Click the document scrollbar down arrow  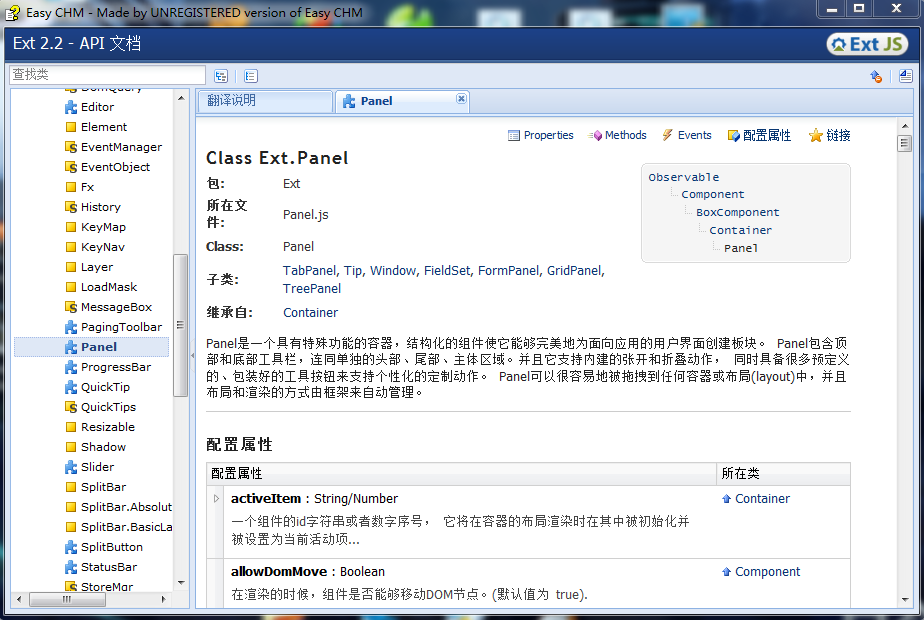pos(905,600)
